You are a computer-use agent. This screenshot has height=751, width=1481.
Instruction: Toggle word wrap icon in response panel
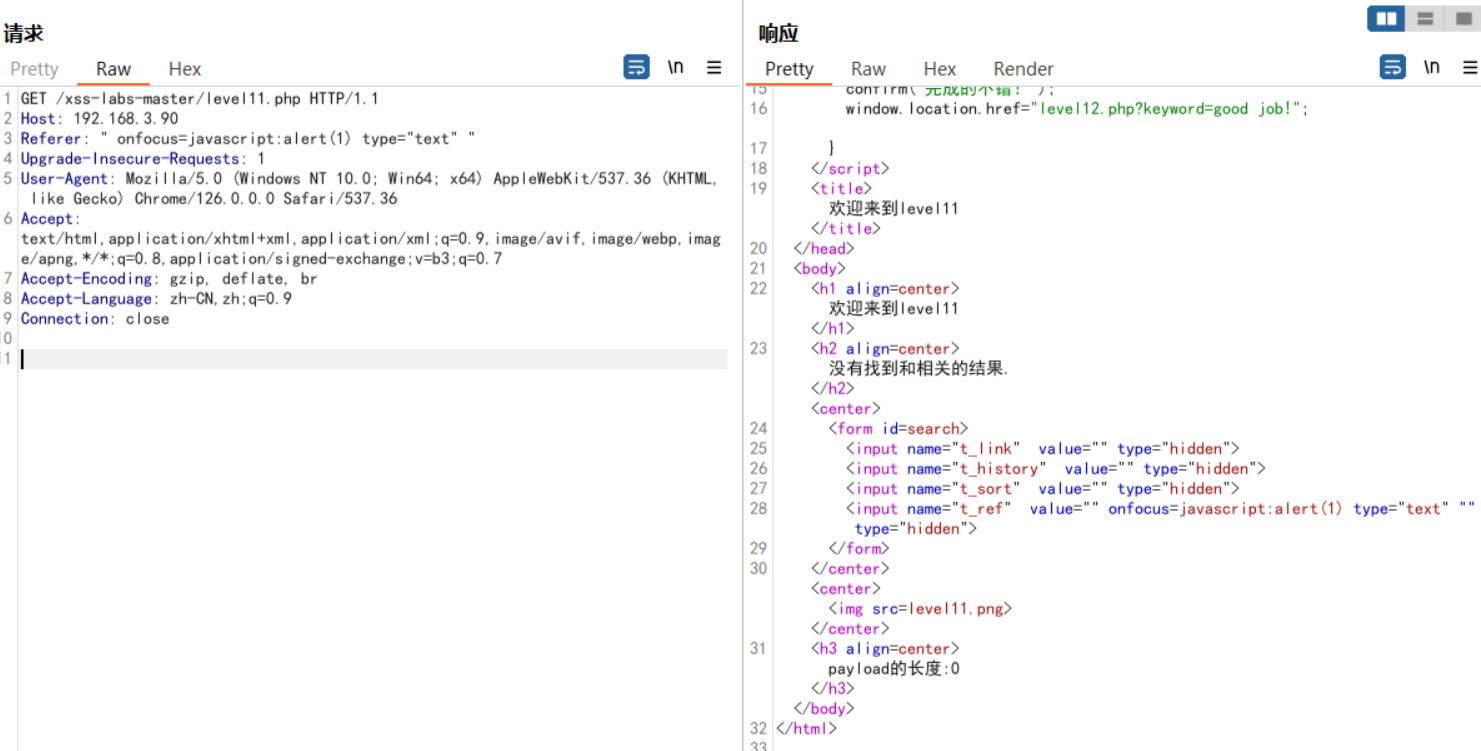point(1392,67)
